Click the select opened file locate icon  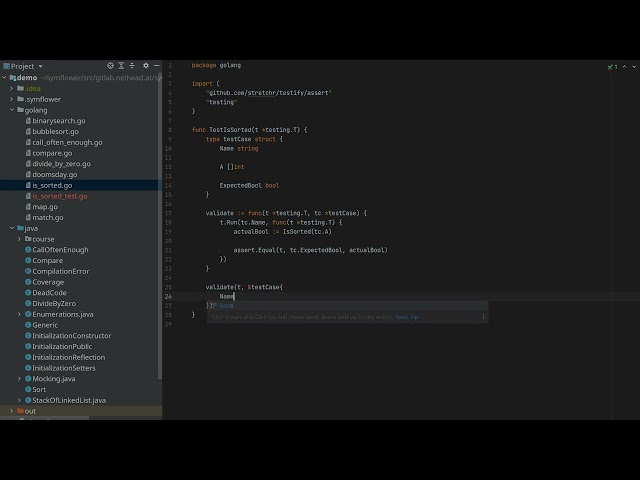(x=110, y=66)
